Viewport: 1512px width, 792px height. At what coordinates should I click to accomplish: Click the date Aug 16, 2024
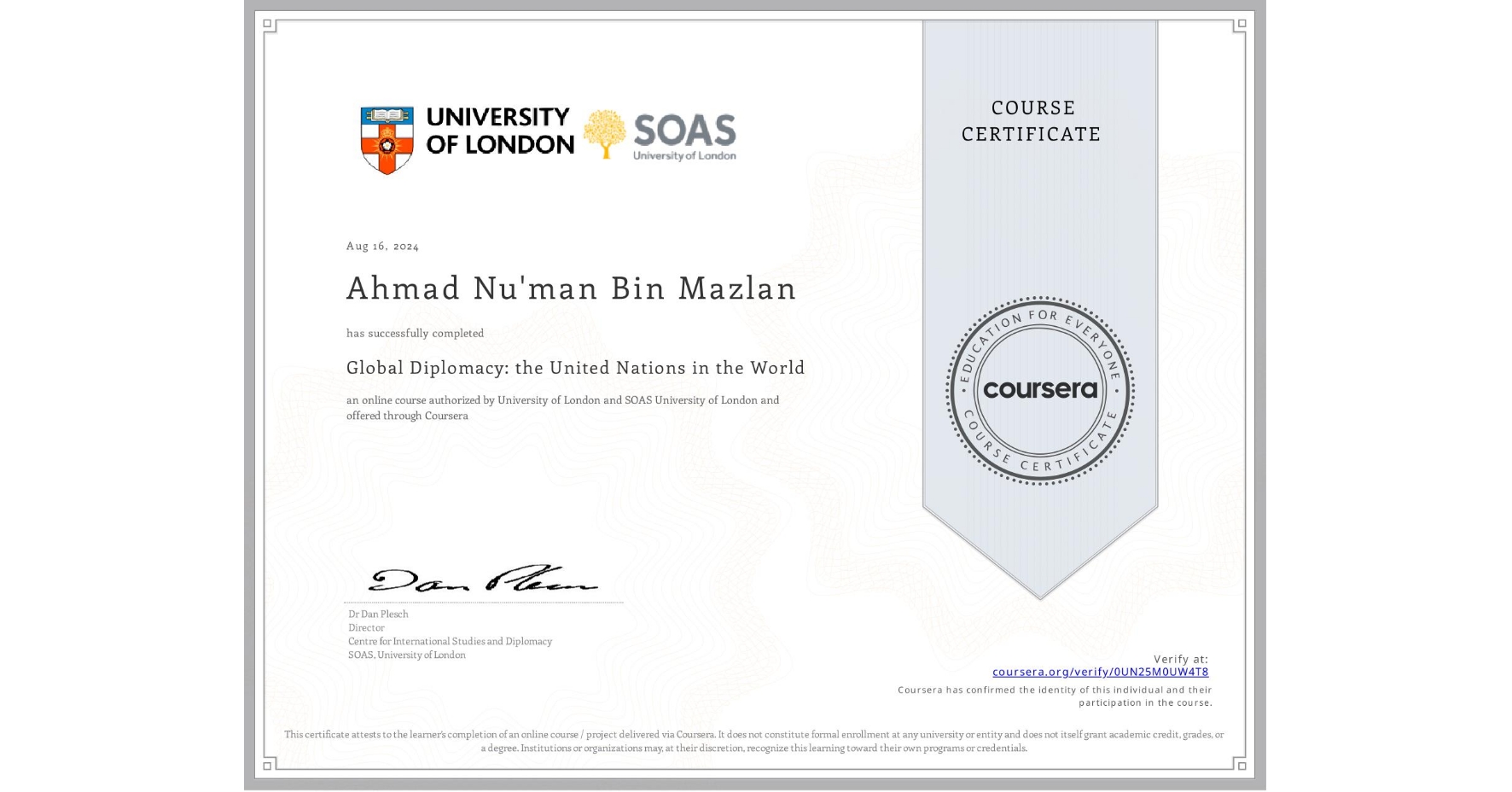(382, 246)
